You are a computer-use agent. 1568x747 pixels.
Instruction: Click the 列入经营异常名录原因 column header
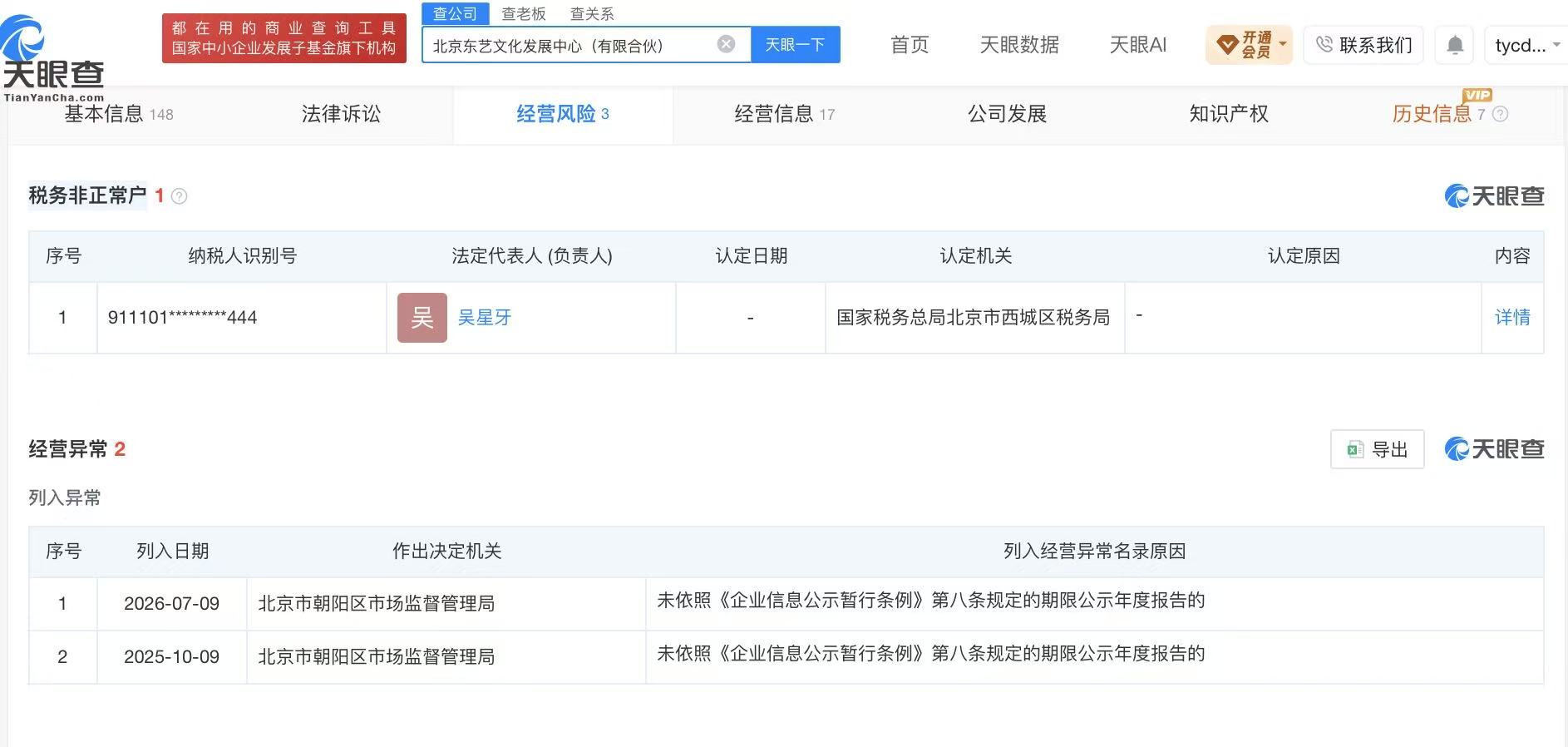pos(1095,552)
